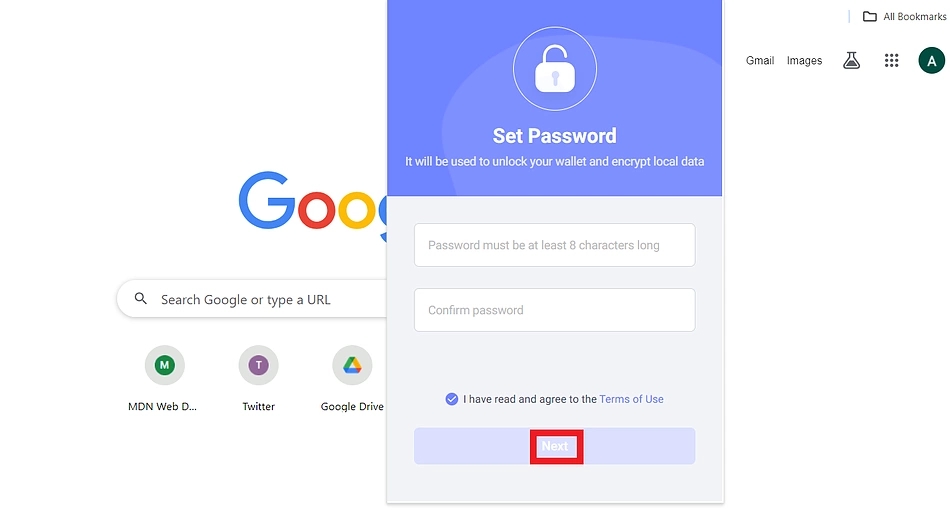The height and width of the screenshot is (510, 950).
Task: Click the Next button
Action: [554, 446]
